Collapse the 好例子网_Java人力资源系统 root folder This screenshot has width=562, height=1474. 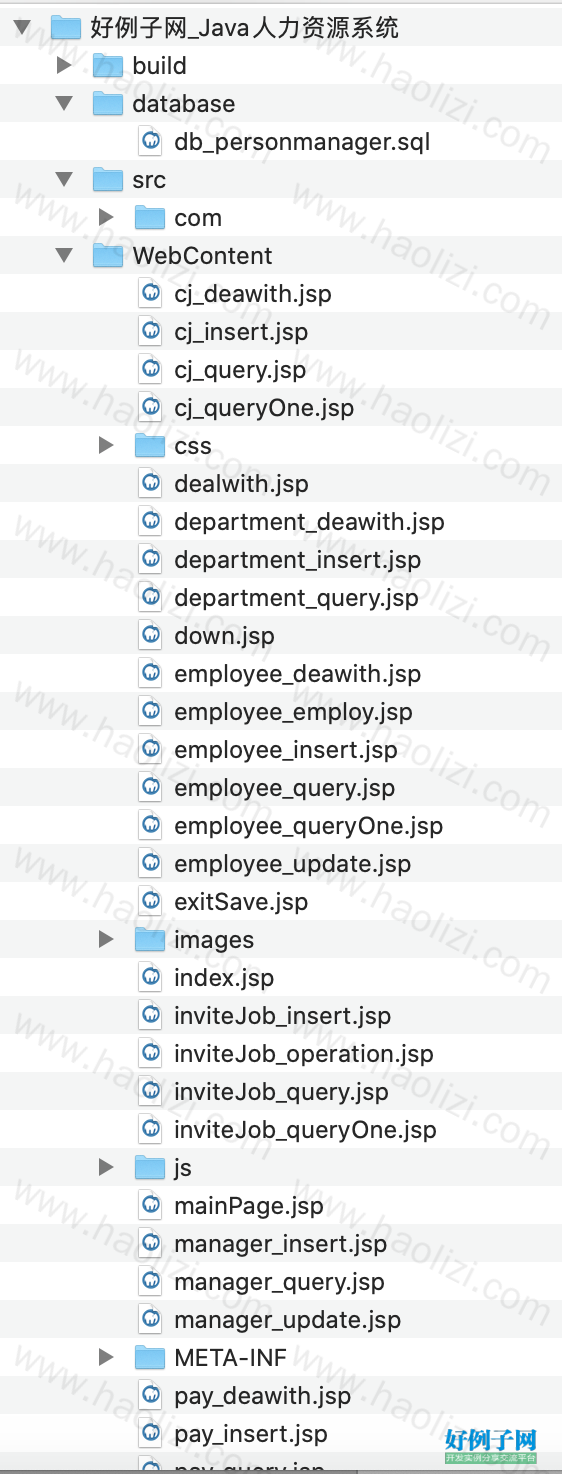(x=23, y=28)
